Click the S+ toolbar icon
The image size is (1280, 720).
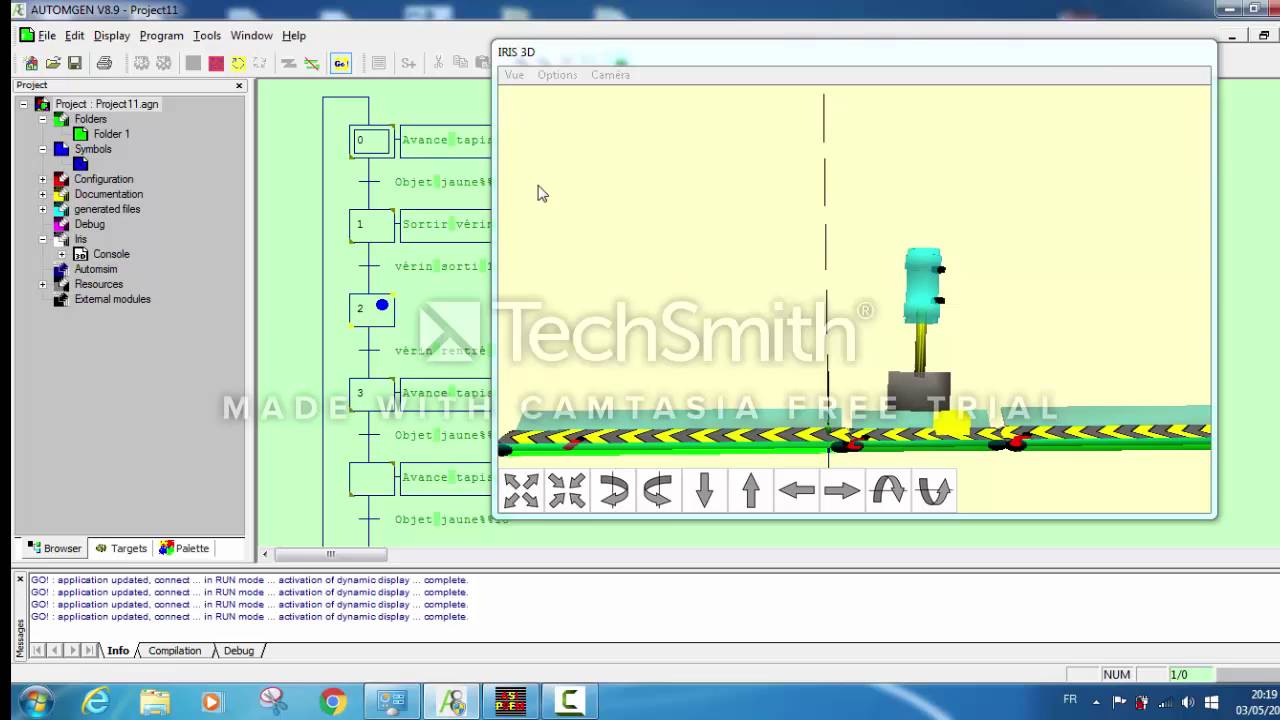pyautogui.click(x=408, y=63)
